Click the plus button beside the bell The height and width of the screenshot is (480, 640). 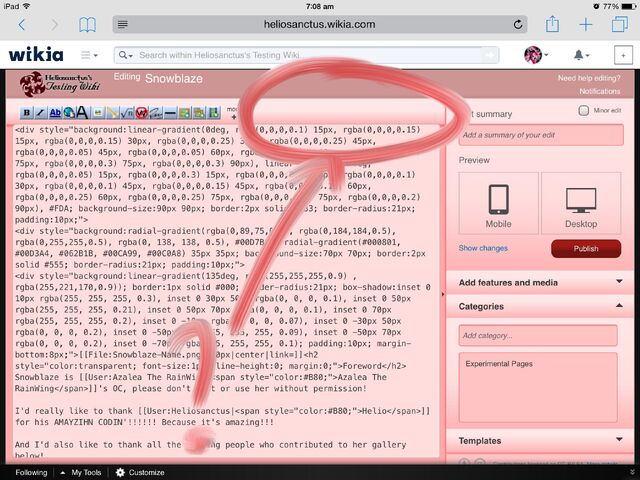tap(623, 55)
